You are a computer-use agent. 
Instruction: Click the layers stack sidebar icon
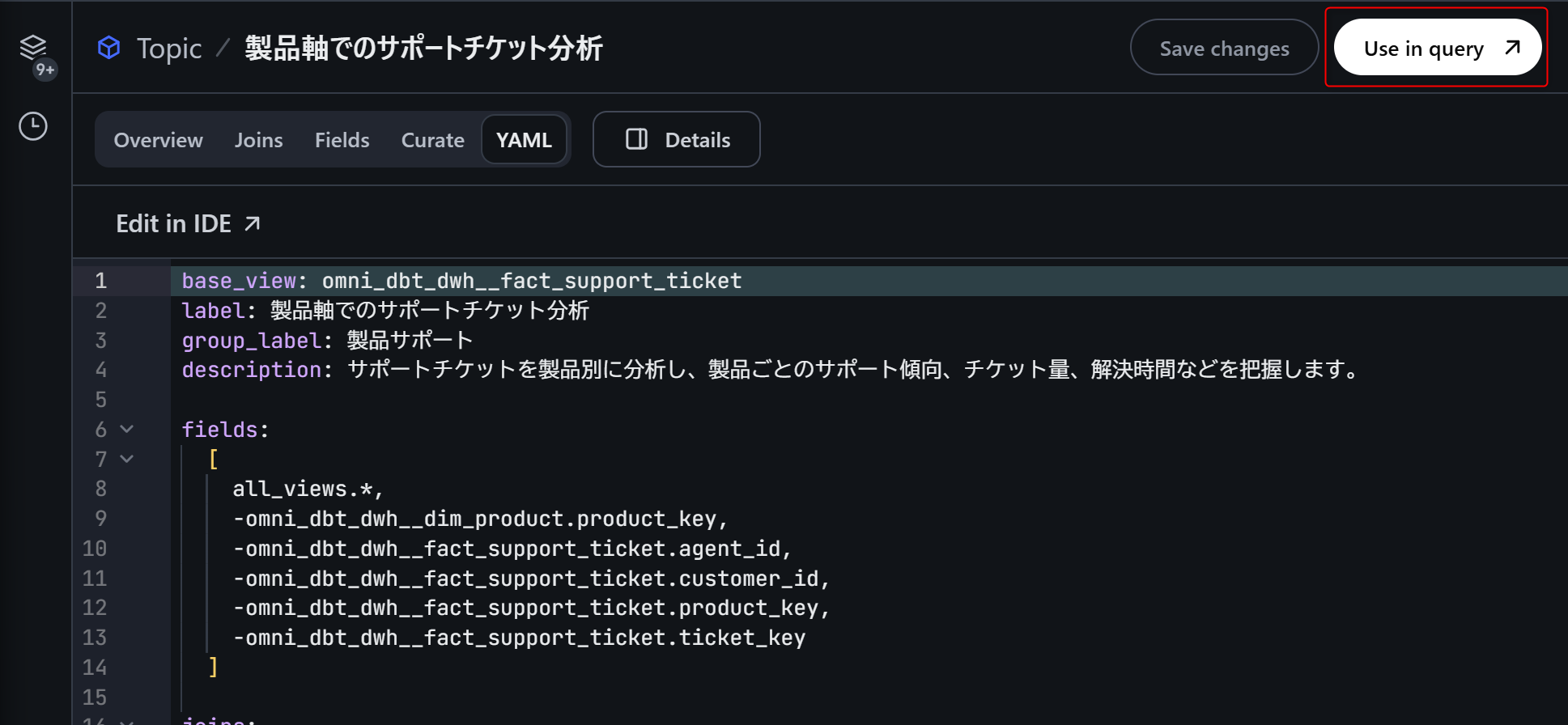point(33,47)
